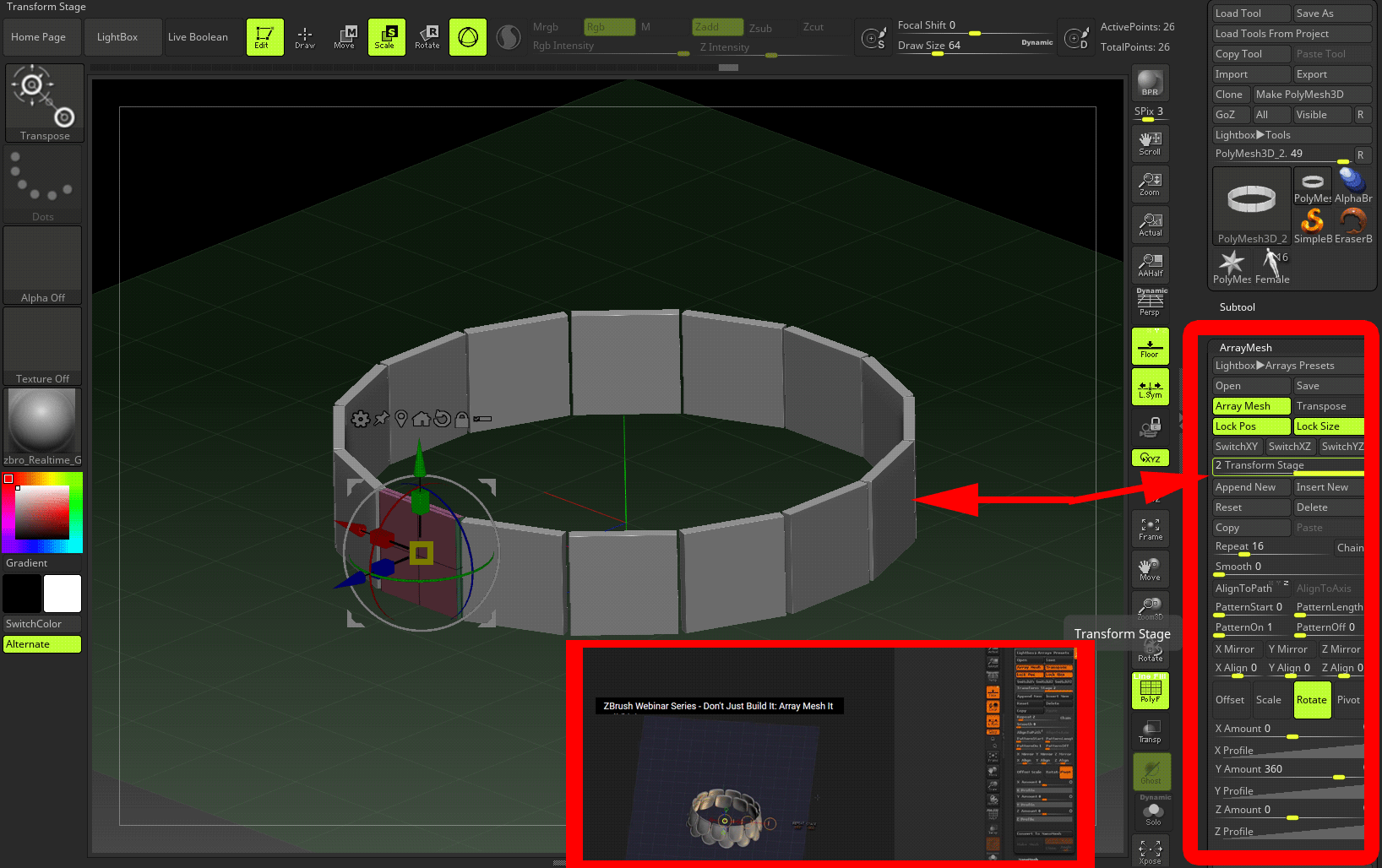1382x868 pixels.
Task: Select the PolyMesh star tool thumbnail
Action: tap(1232, 266)
